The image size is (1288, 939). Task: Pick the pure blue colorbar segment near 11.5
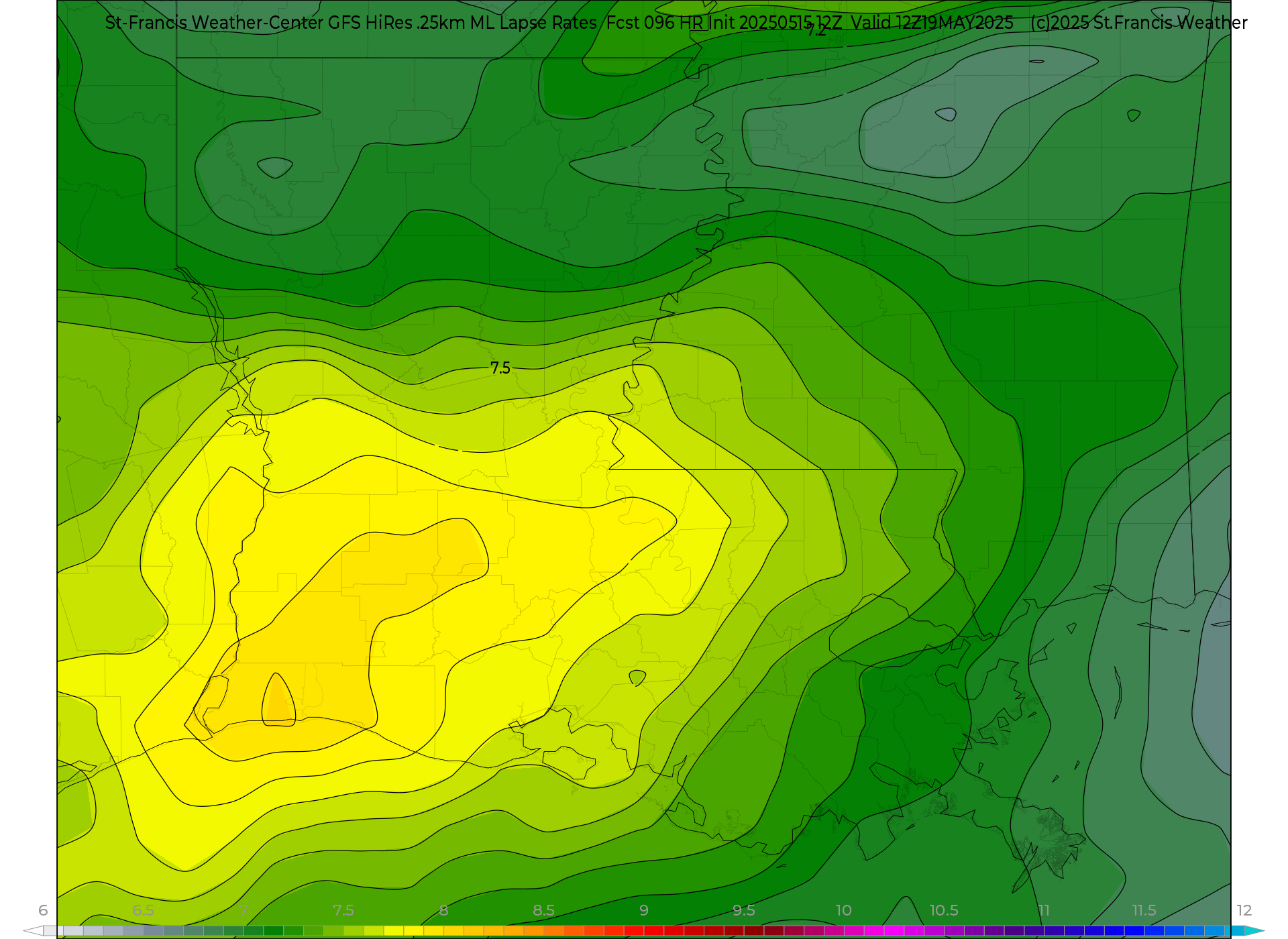point(1134,931)
